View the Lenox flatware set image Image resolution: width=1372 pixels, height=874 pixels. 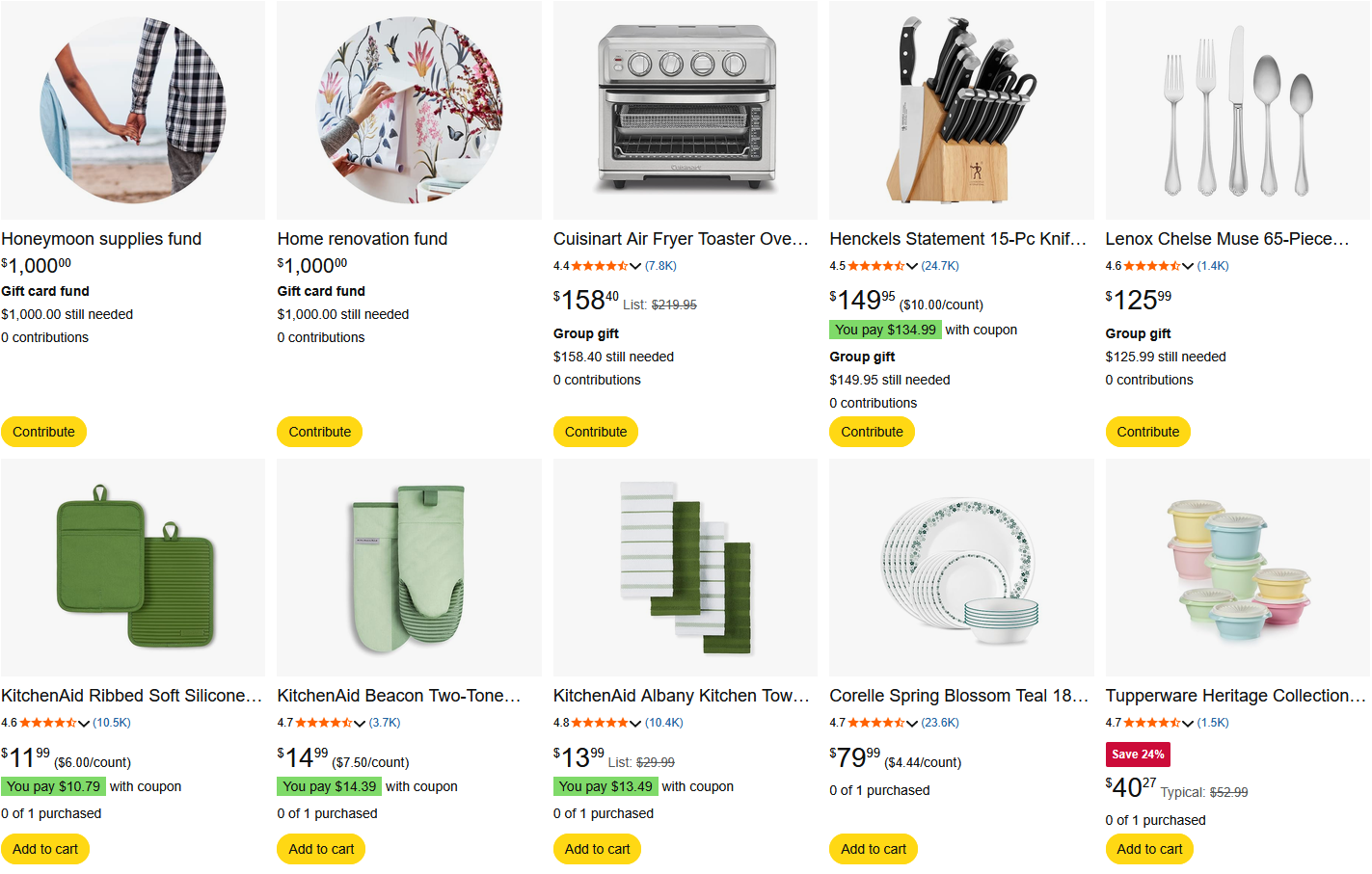1237,109
